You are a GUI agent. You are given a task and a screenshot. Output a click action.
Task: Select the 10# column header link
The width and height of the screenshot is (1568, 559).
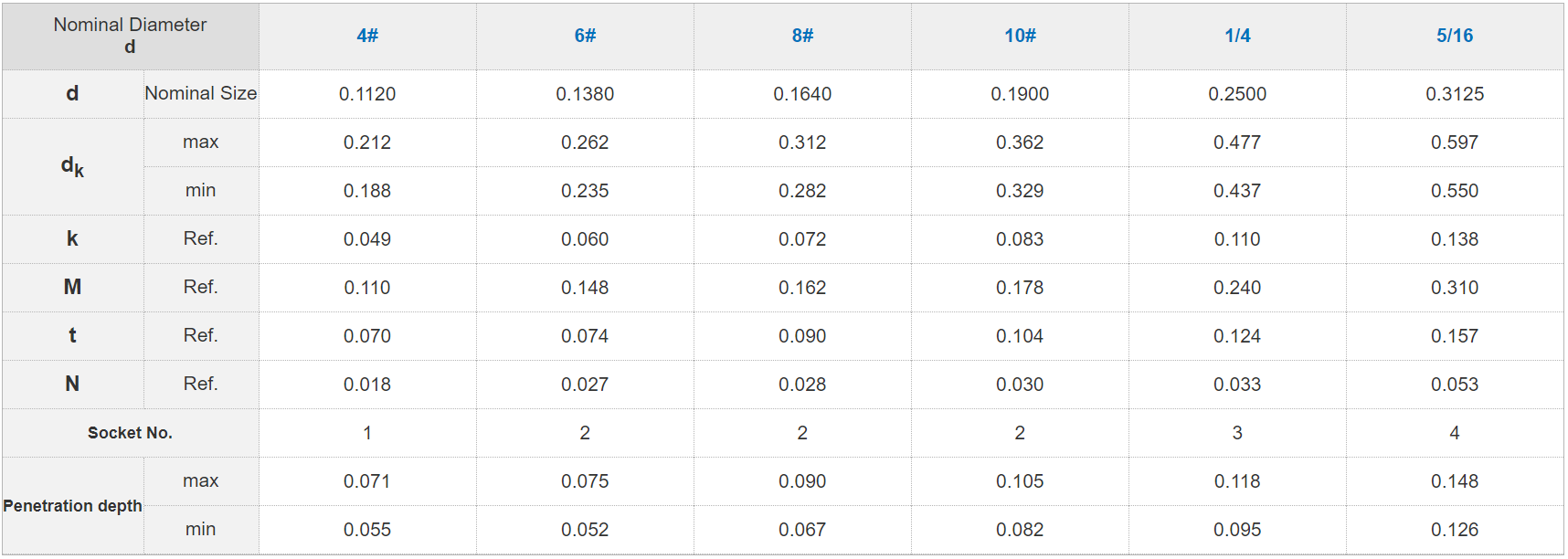tap(1020, 36)
